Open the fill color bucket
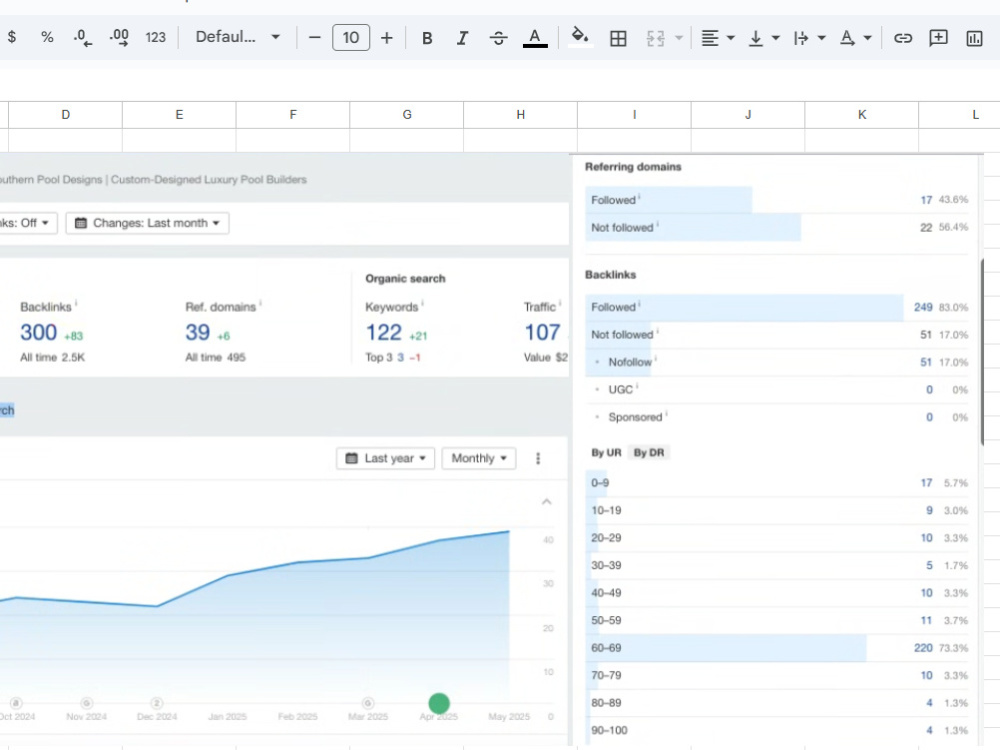Viewport: 1000px width, 750px height. click(580, 38)
